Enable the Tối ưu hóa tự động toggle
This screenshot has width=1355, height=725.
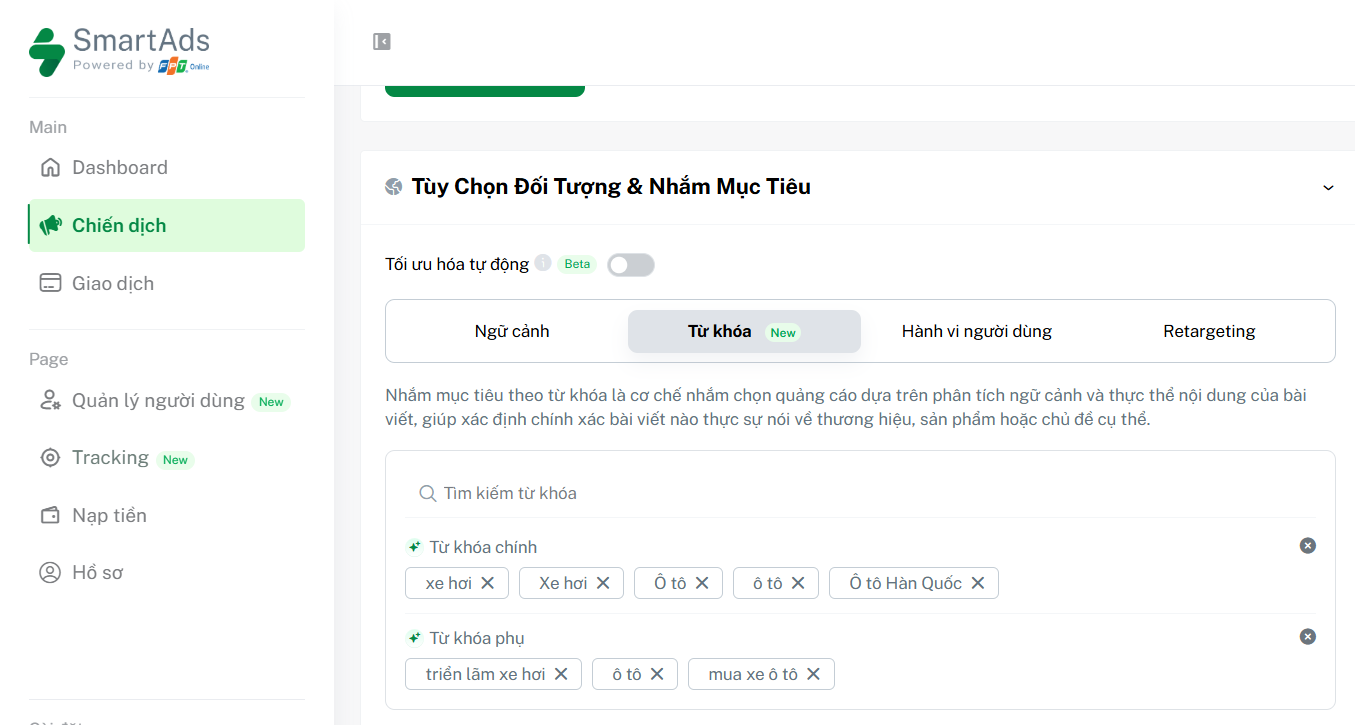click(x=631, y=264)
